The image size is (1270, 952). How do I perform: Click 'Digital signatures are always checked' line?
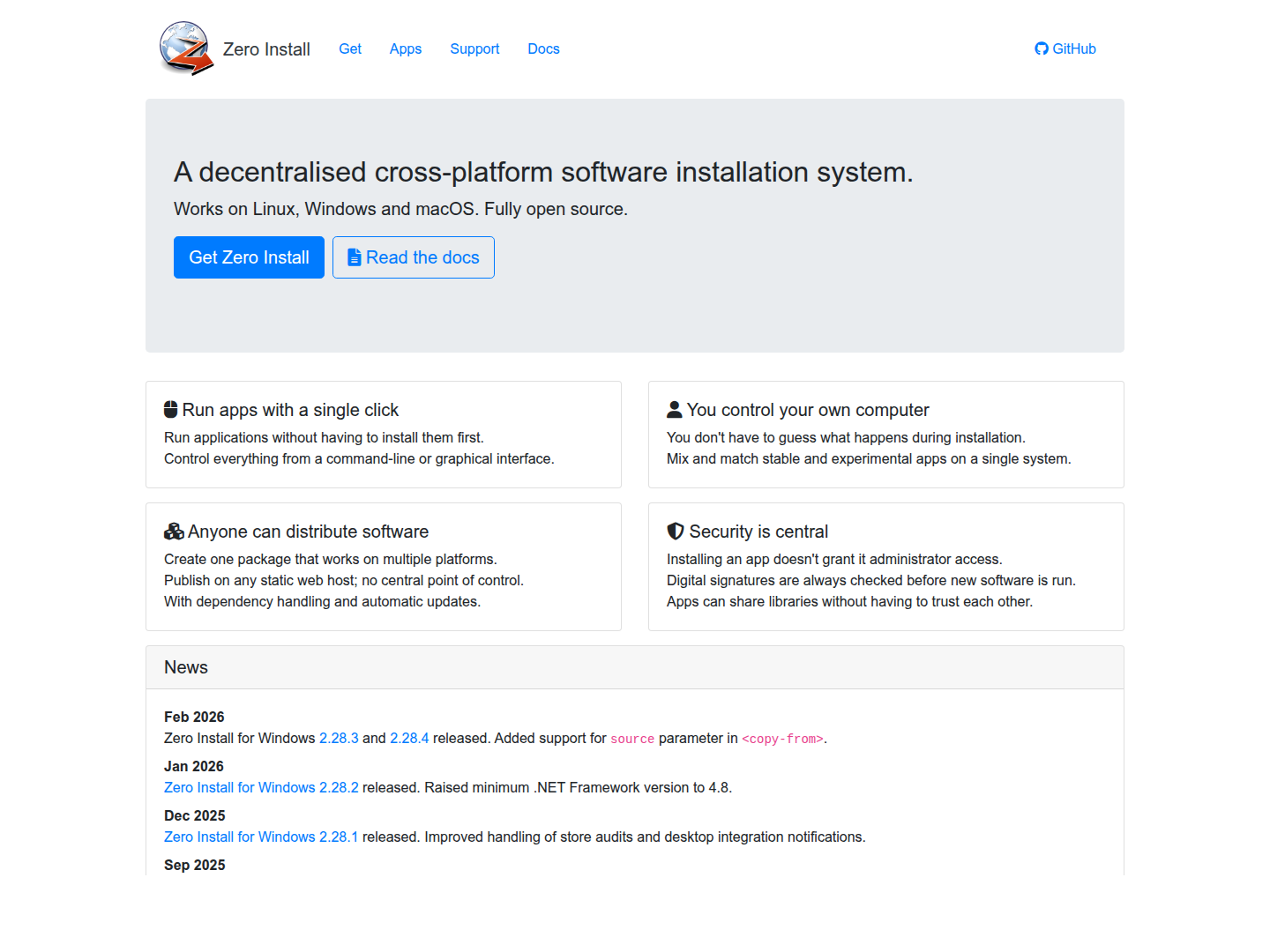pos(871,580)
